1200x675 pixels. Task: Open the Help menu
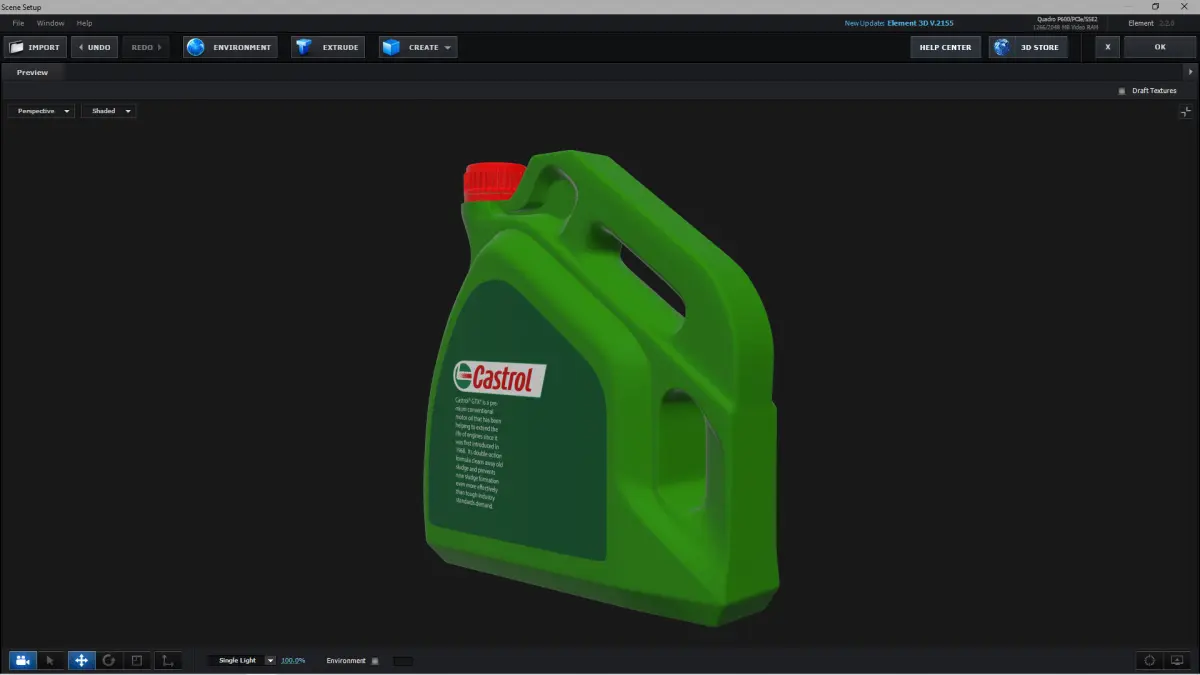[x=84, y=23]
